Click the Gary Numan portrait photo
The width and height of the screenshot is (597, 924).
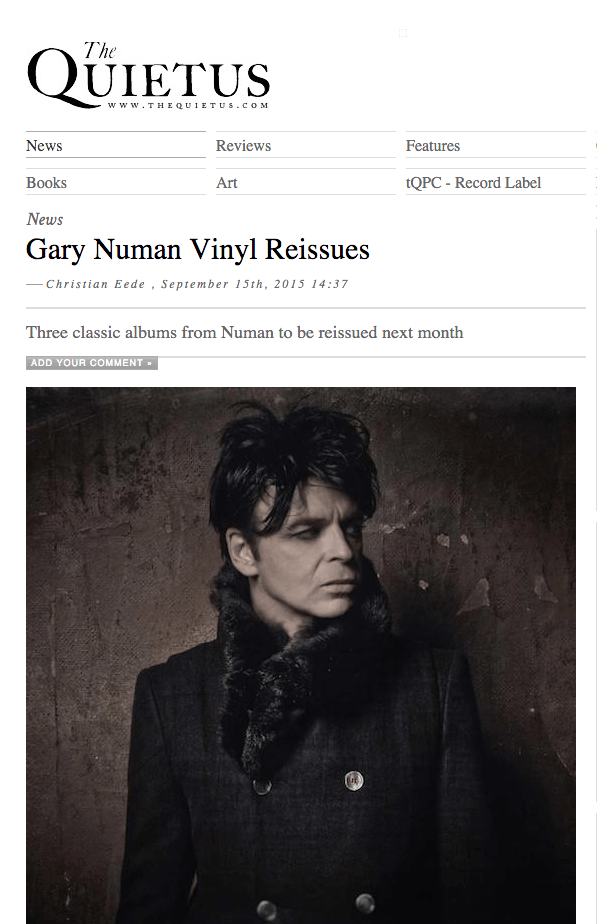[301, 655]
